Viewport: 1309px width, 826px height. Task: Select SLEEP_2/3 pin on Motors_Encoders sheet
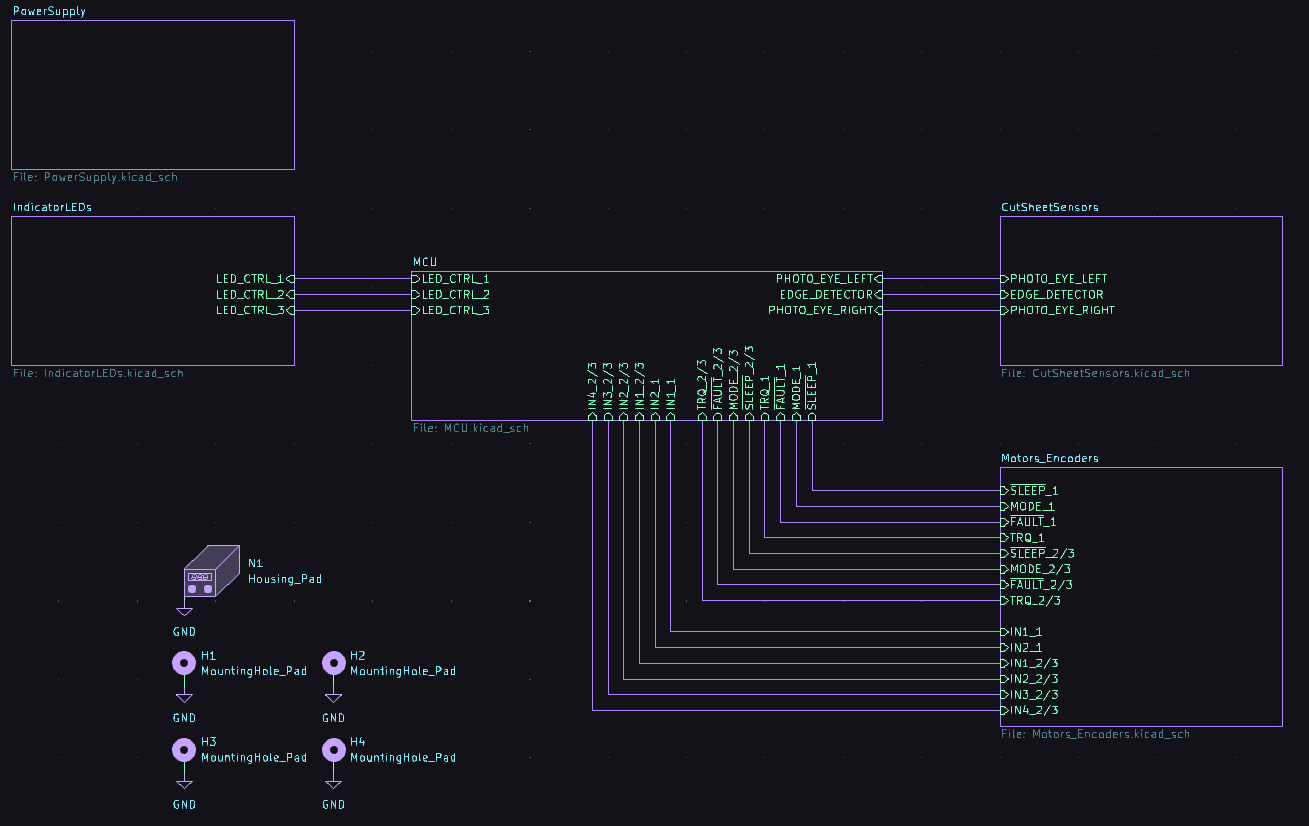[x=1038, y=553]
